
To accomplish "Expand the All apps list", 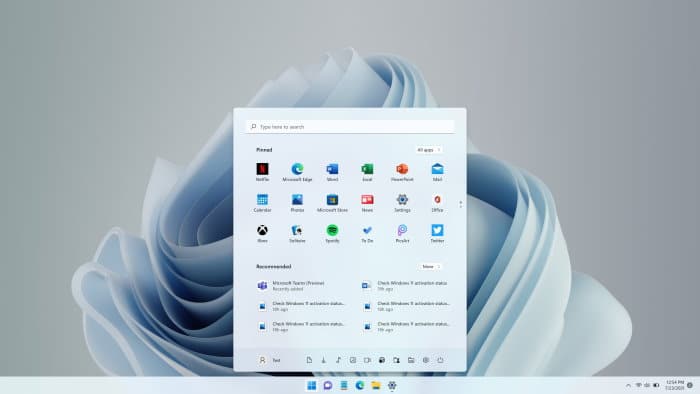I will (x=429, y=150).
